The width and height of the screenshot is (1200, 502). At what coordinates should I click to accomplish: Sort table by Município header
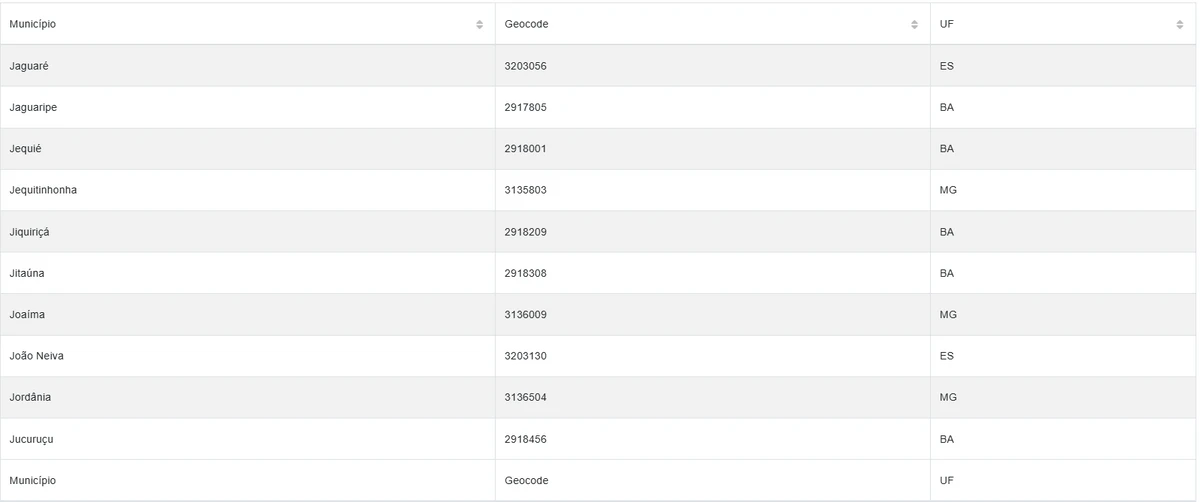click(33, 24)
